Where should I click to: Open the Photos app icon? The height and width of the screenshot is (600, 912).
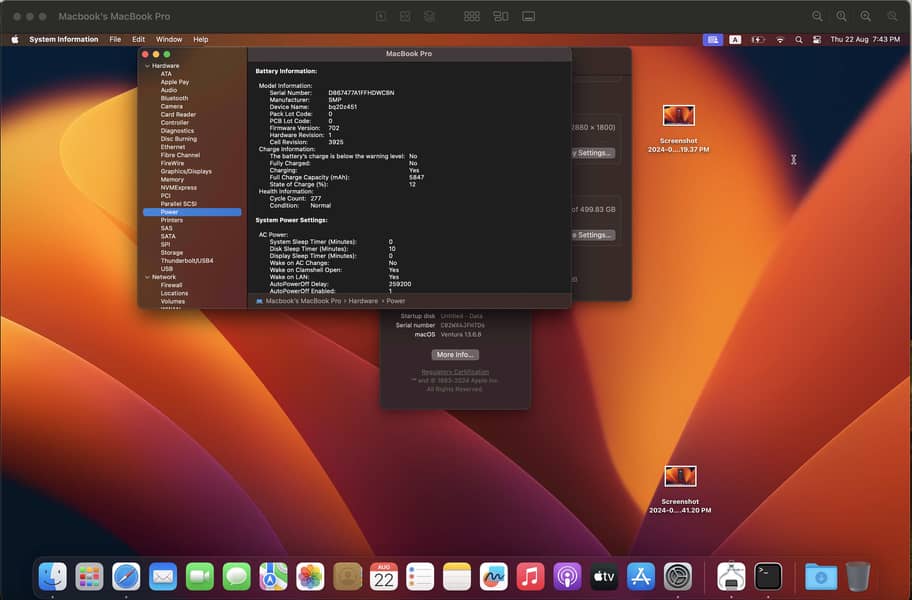(310, 576)
